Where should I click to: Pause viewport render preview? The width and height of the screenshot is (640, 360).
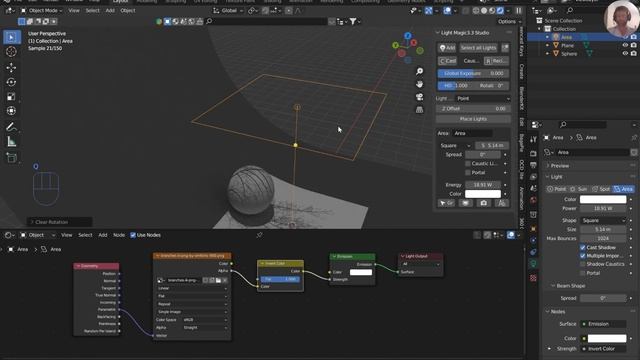[518, 11]
